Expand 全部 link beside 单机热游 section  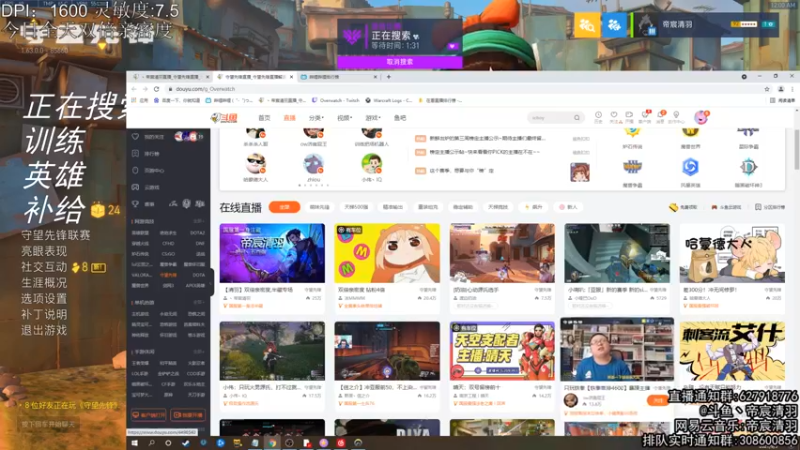point(198,303)
